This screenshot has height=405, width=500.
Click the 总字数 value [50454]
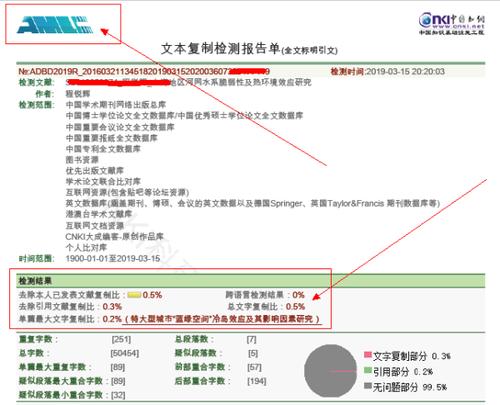click(124, 353)
